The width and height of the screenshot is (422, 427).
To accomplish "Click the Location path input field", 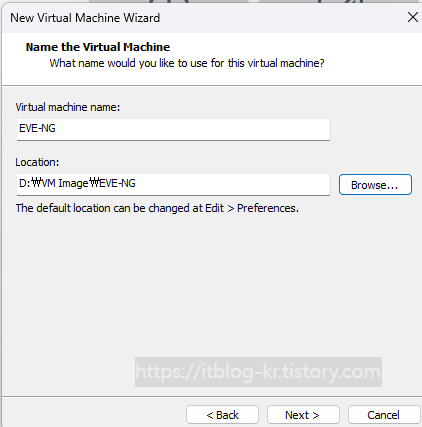I will (x=173, y=184).
